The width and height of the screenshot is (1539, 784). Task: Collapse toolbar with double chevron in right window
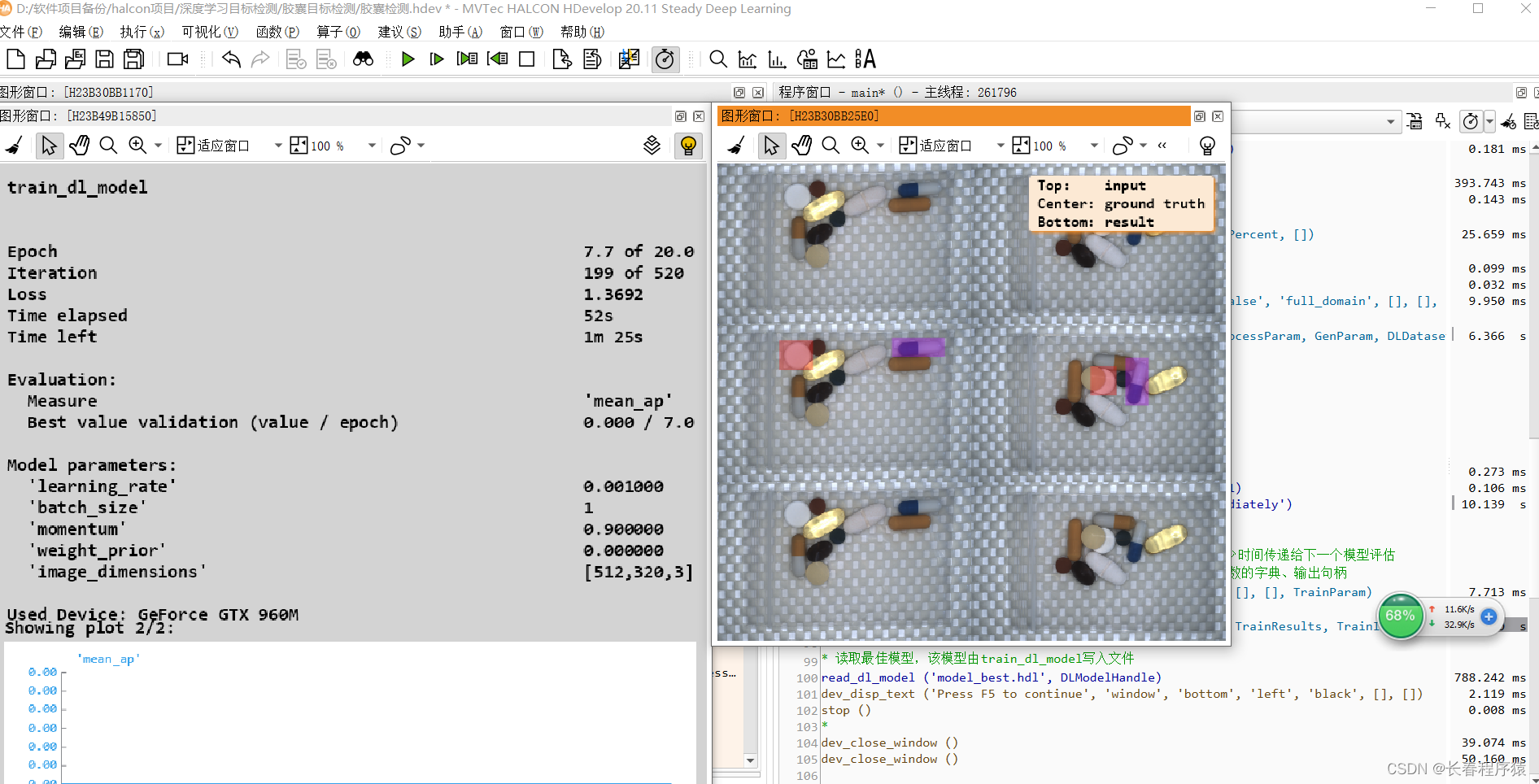tap(1162, 146)
